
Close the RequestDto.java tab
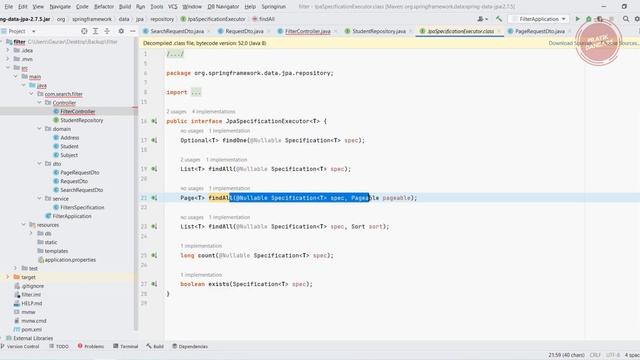click(269, 31)
